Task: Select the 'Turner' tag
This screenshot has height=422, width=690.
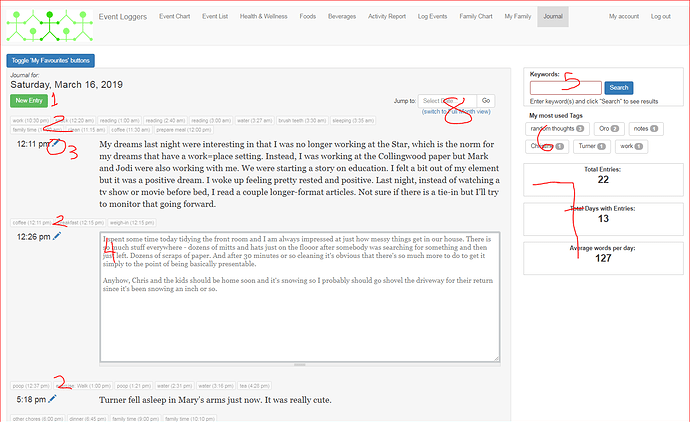Action: [x=592, y=147]
